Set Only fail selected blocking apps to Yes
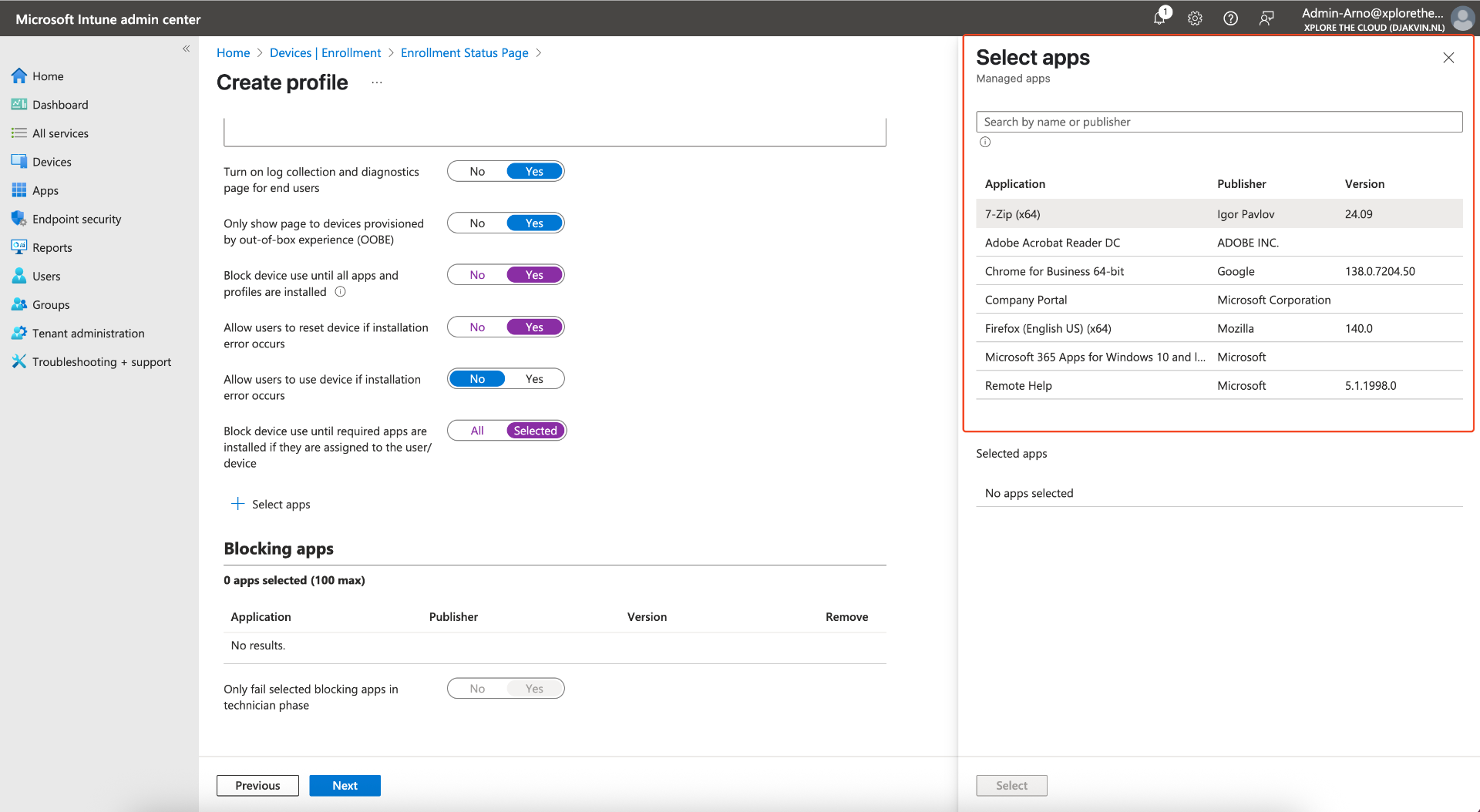The height and width of the screenshot is (812, 1480). tap(534, 688)
